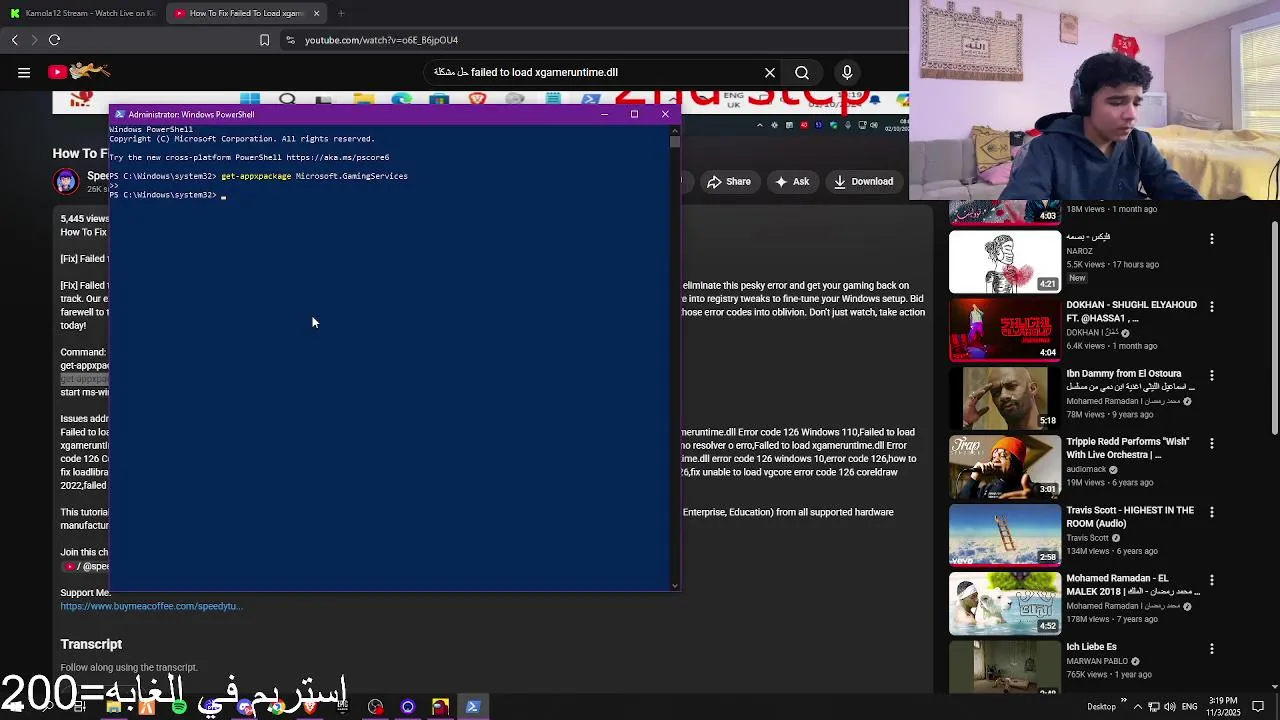1280x720 pixels.
Task: Switch ENG input language
Action: point(1190,707)
